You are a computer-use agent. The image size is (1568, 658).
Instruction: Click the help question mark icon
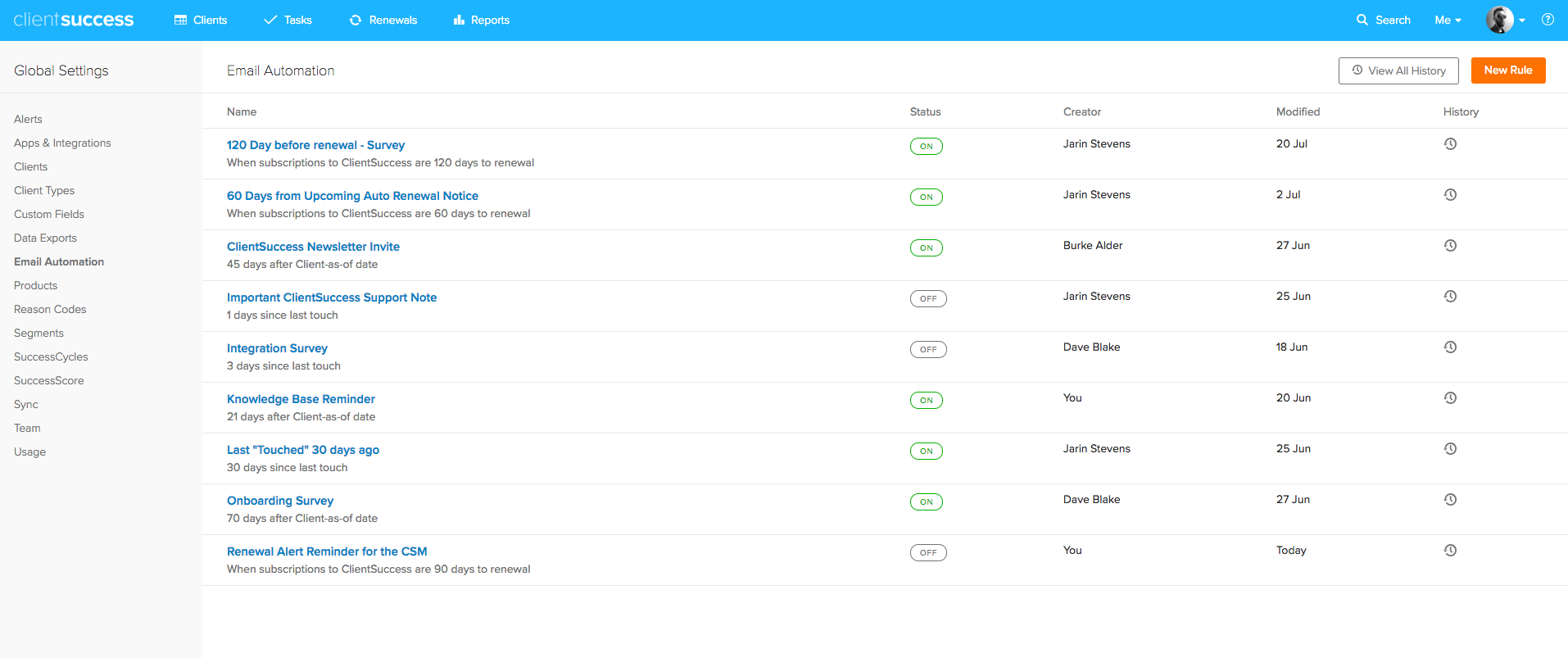coord(1548,20)
